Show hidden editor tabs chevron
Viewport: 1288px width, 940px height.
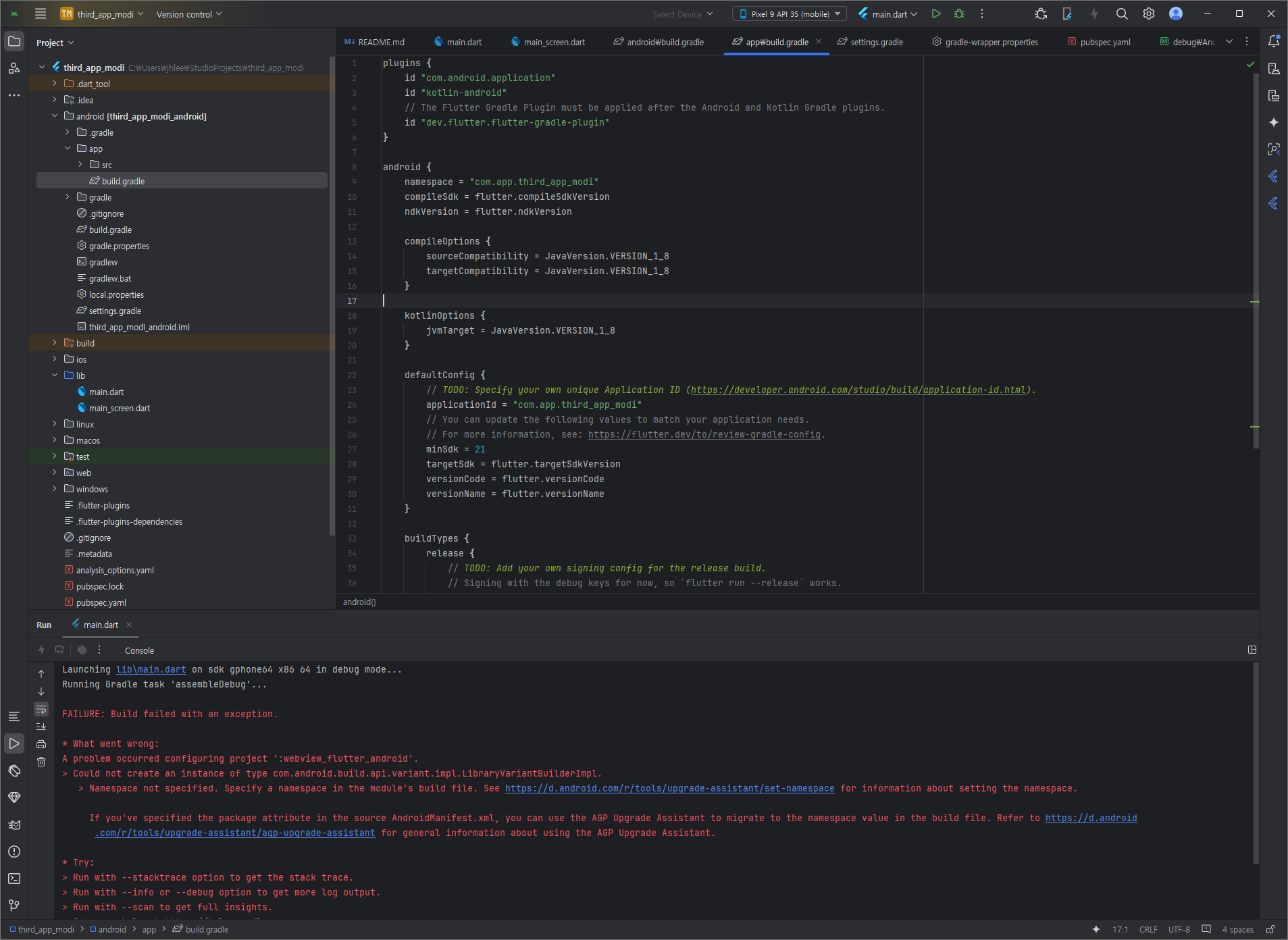click(x=1229, y=41)
